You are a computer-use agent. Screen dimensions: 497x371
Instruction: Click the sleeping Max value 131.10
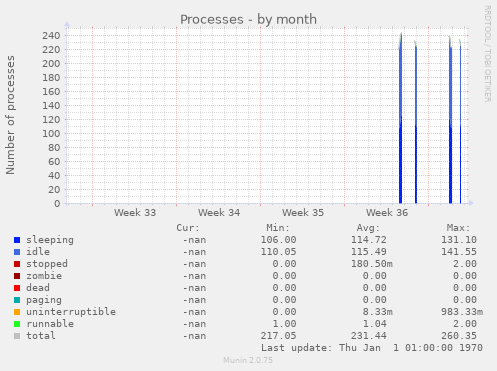[x=459, y=240]
